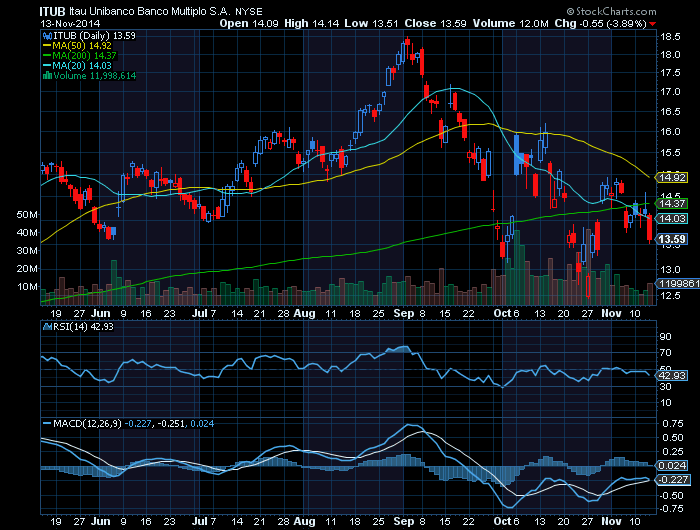This screenshot has height=530, width=700.
Task: Click the 11998614 volume tag on the right axis
Action: coord(678,284)
